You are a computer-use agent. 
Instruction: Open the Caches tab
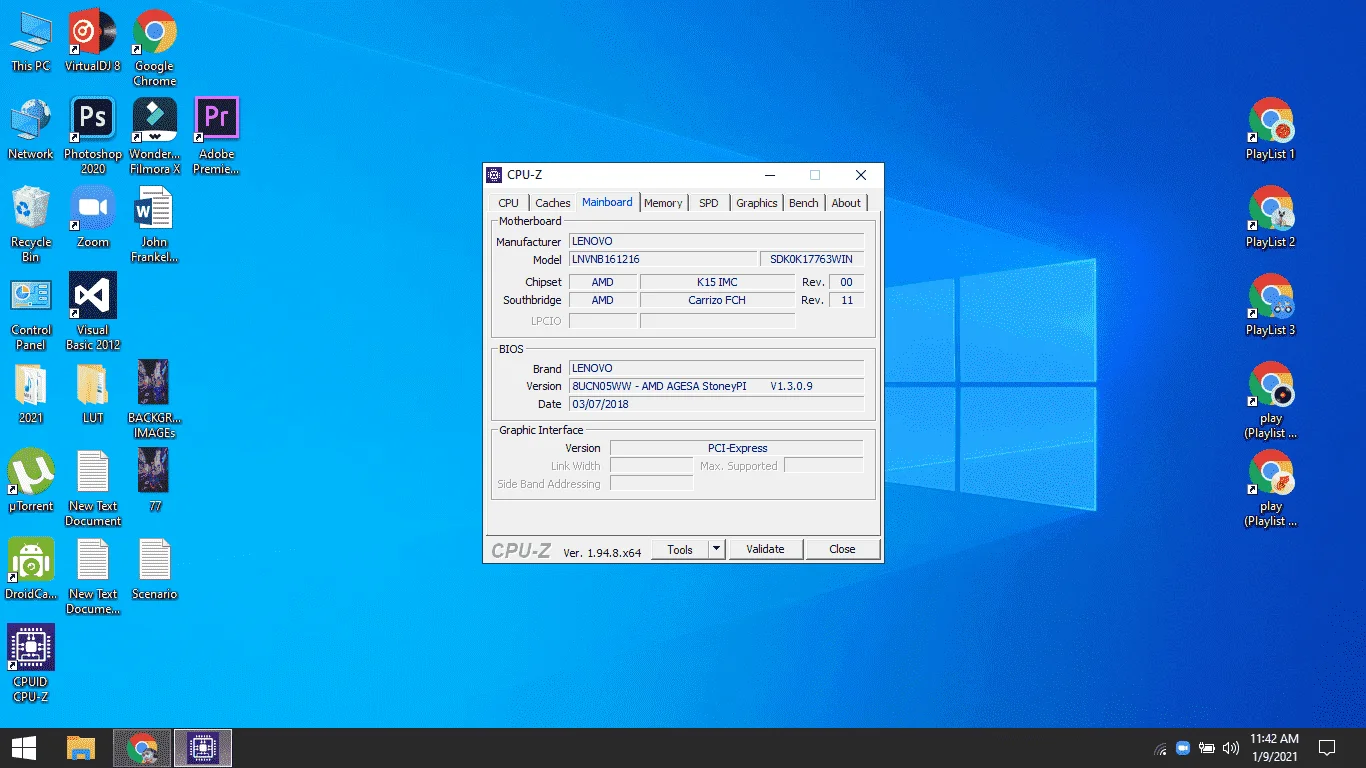pyautogui.click(x=553, y=203)
